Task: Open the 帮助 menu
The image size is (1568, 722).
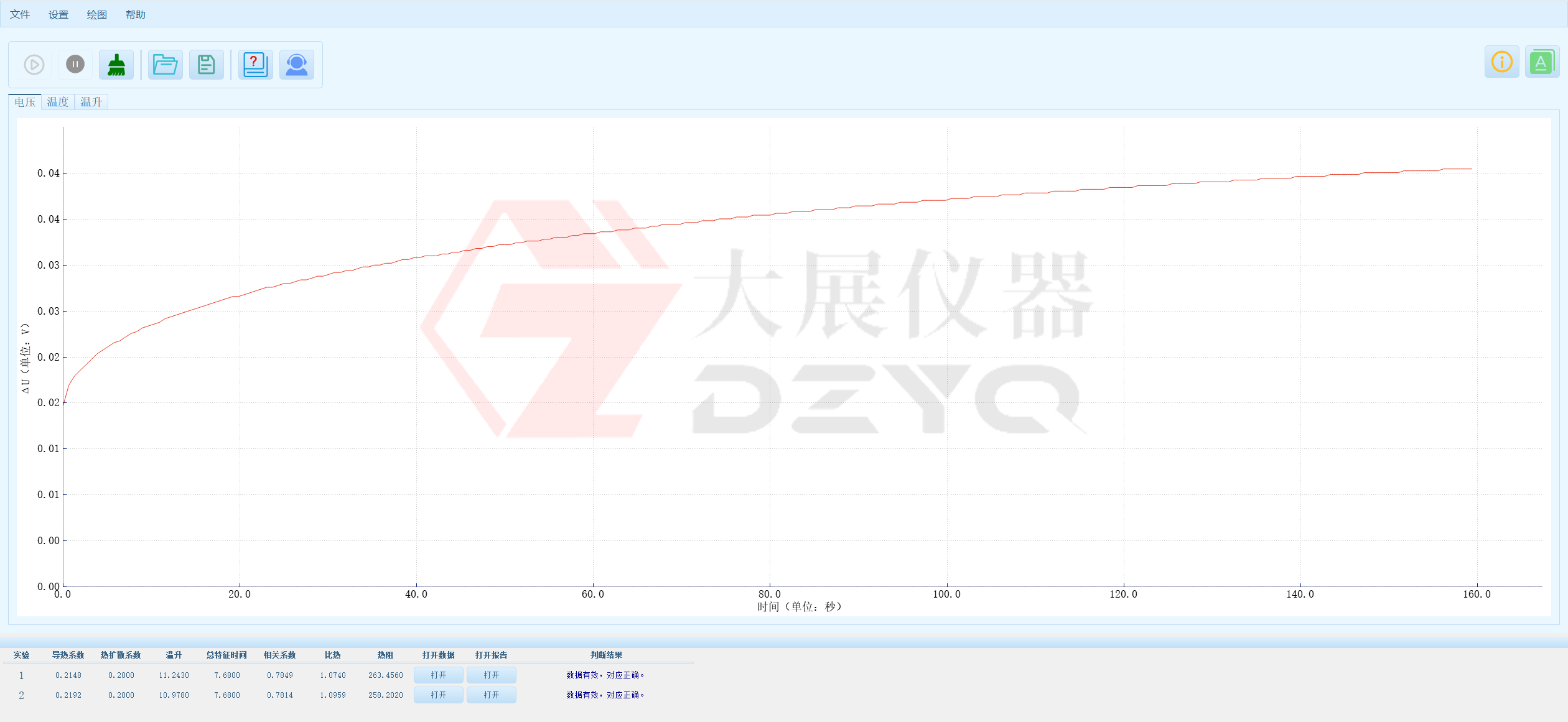Action: [136, 14]
